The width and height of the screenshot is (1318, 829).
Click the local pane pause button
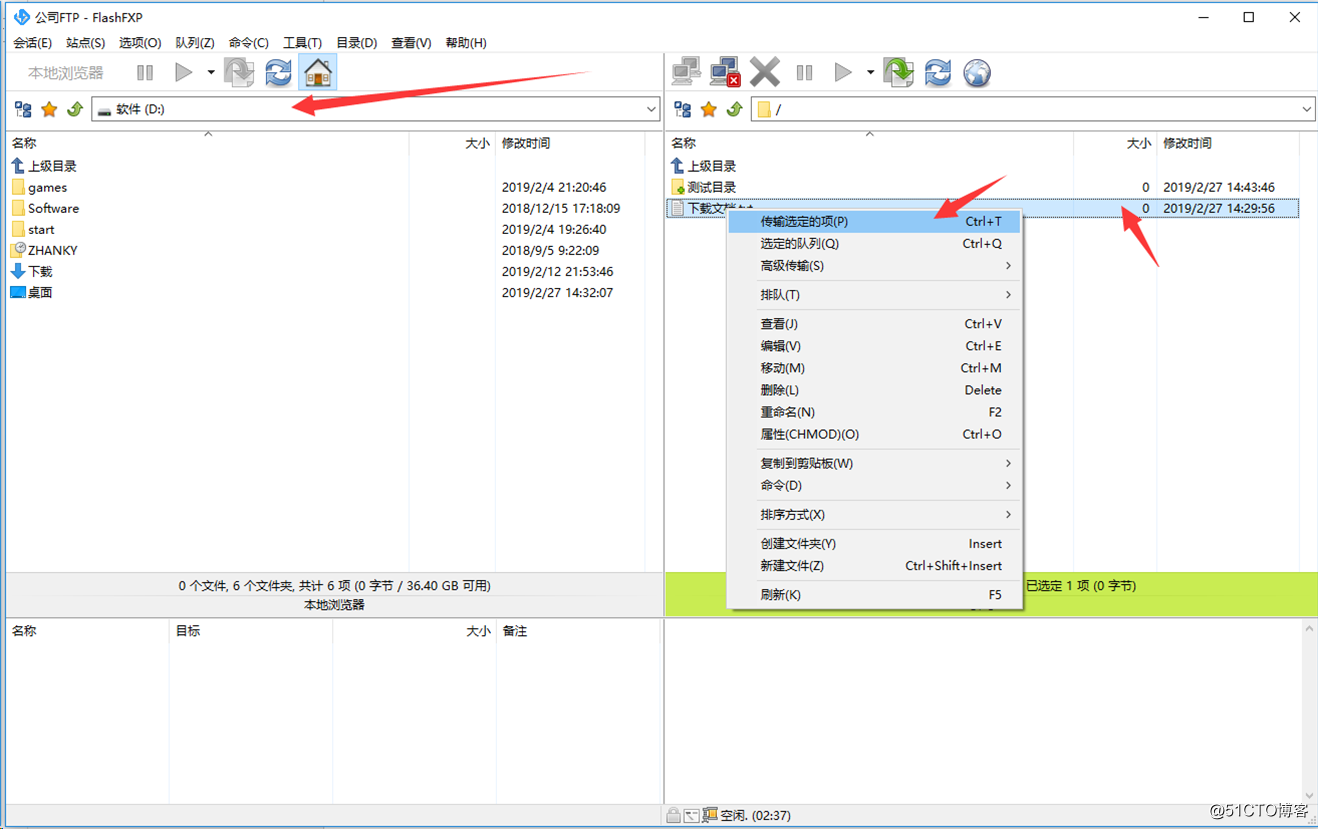click(x=145, y=72)
